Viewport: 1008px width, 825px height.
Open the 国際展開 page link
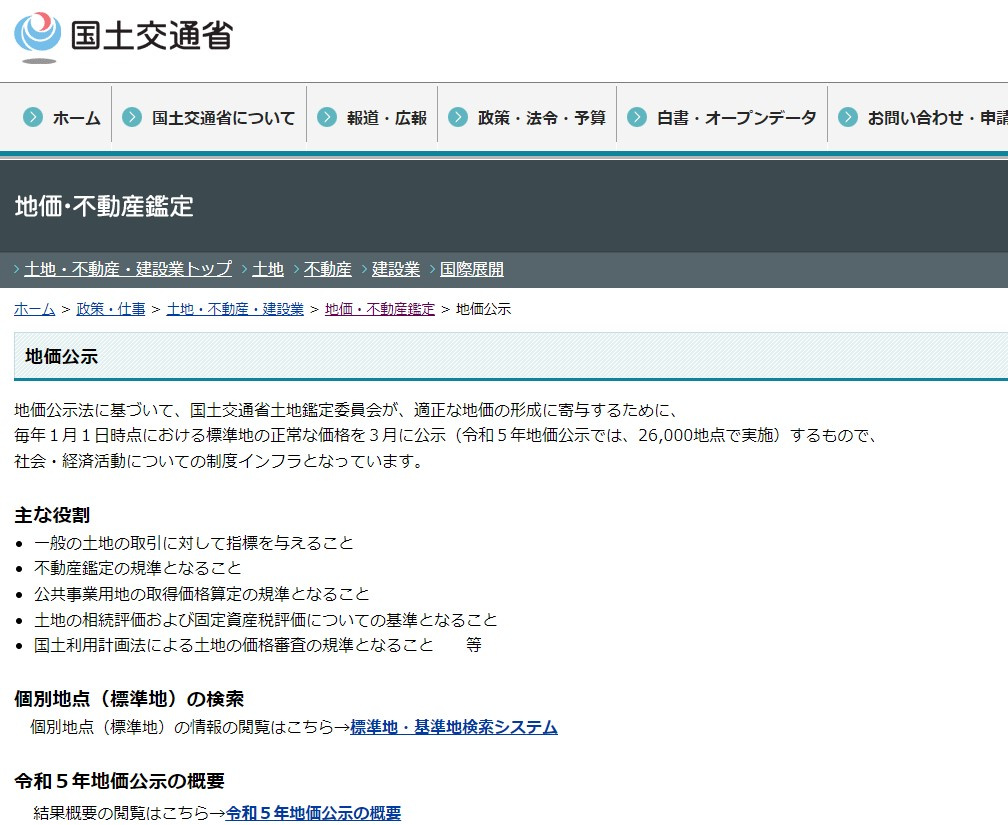point(471,269)
